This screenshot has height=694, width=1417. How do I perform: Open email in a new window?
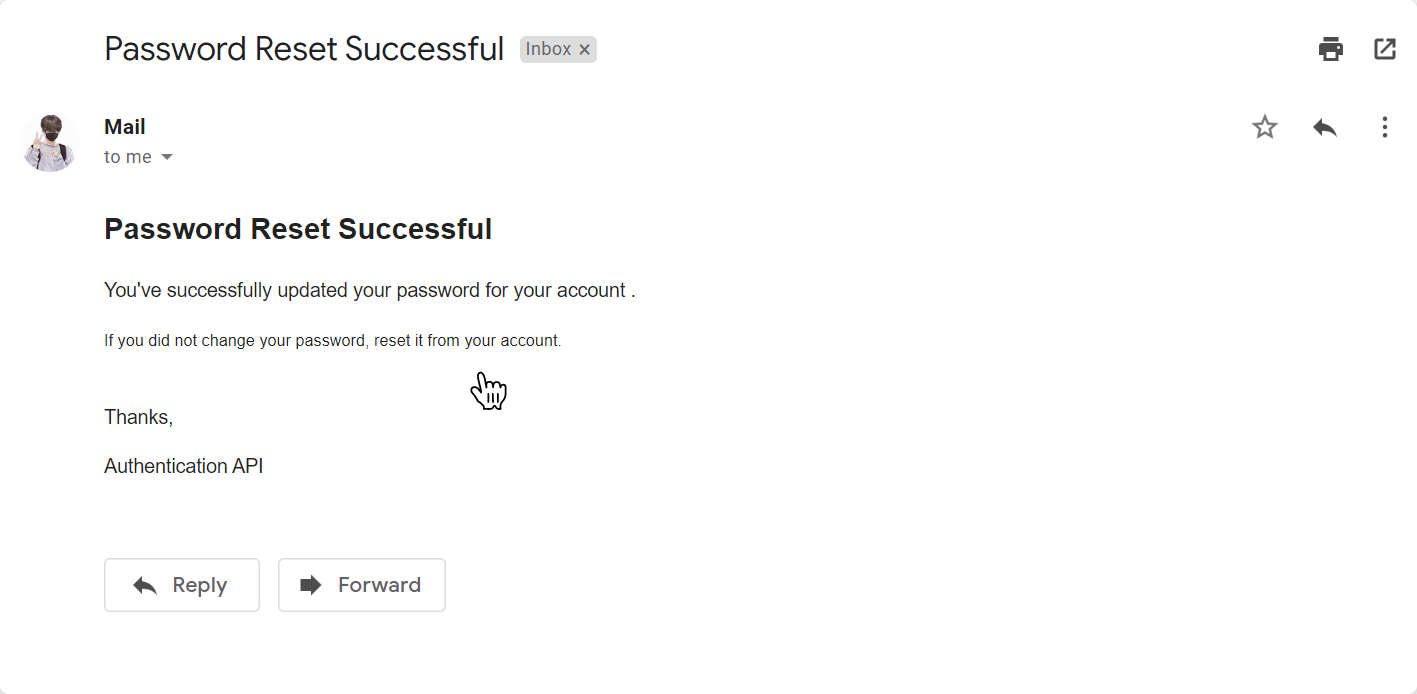click(x=1384, y=48)
